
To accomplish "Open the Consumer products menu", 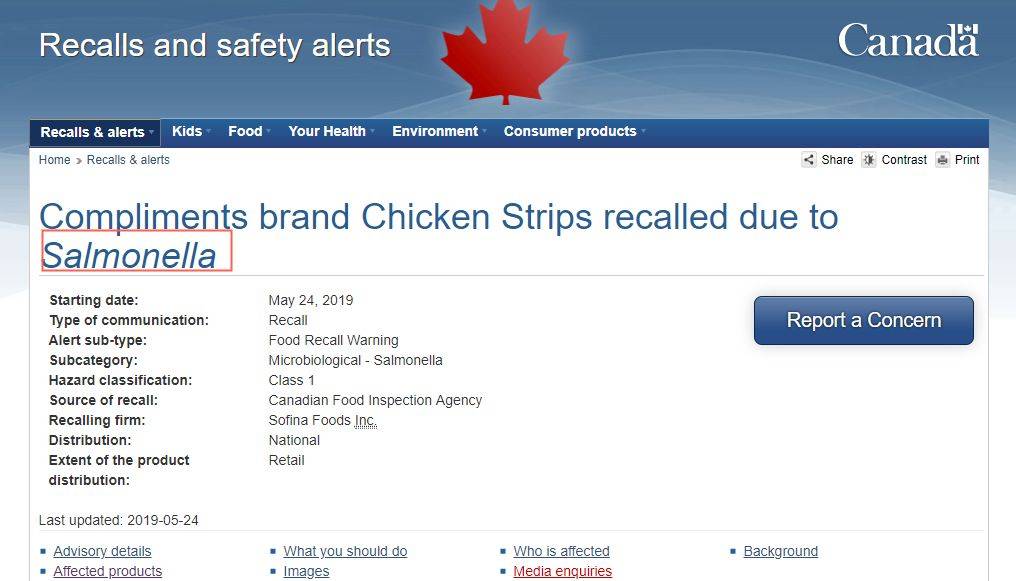I will click(574, 132).
